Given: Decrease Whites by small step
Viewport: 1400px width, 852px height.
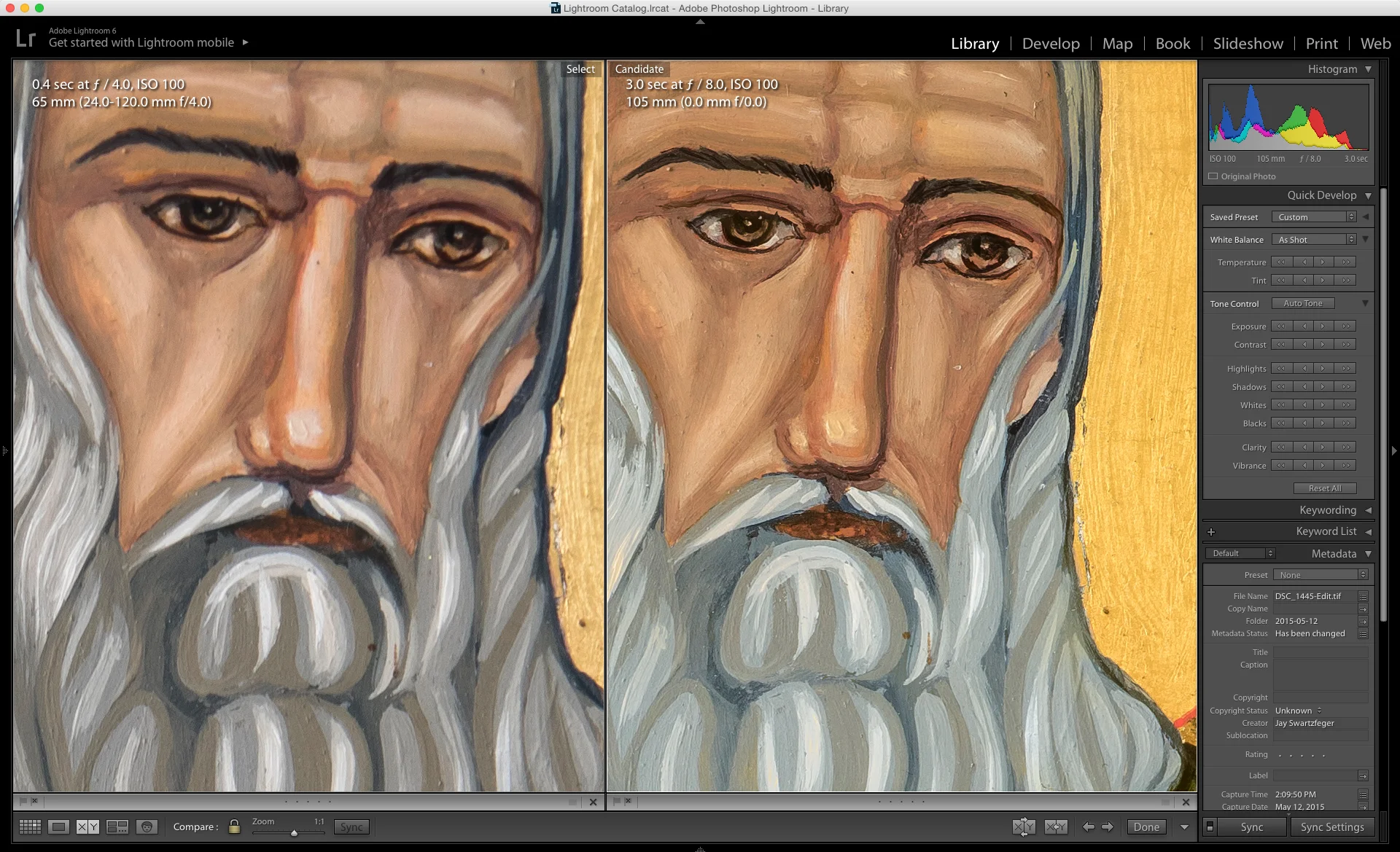Looking at the screenshot, I should point(1304,404).
